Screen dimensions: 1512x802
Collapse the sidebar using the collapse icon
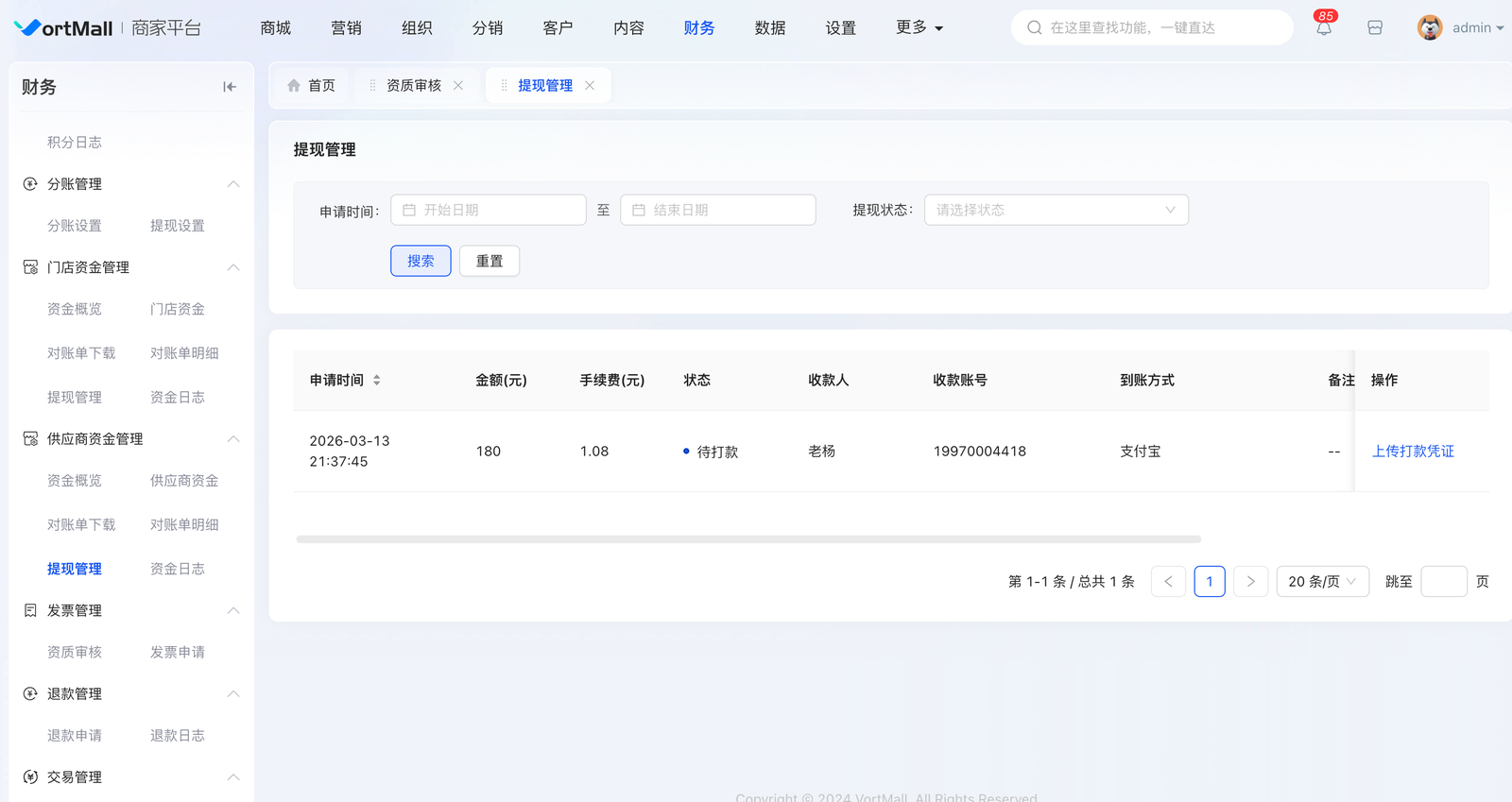[x=230, y=87]
